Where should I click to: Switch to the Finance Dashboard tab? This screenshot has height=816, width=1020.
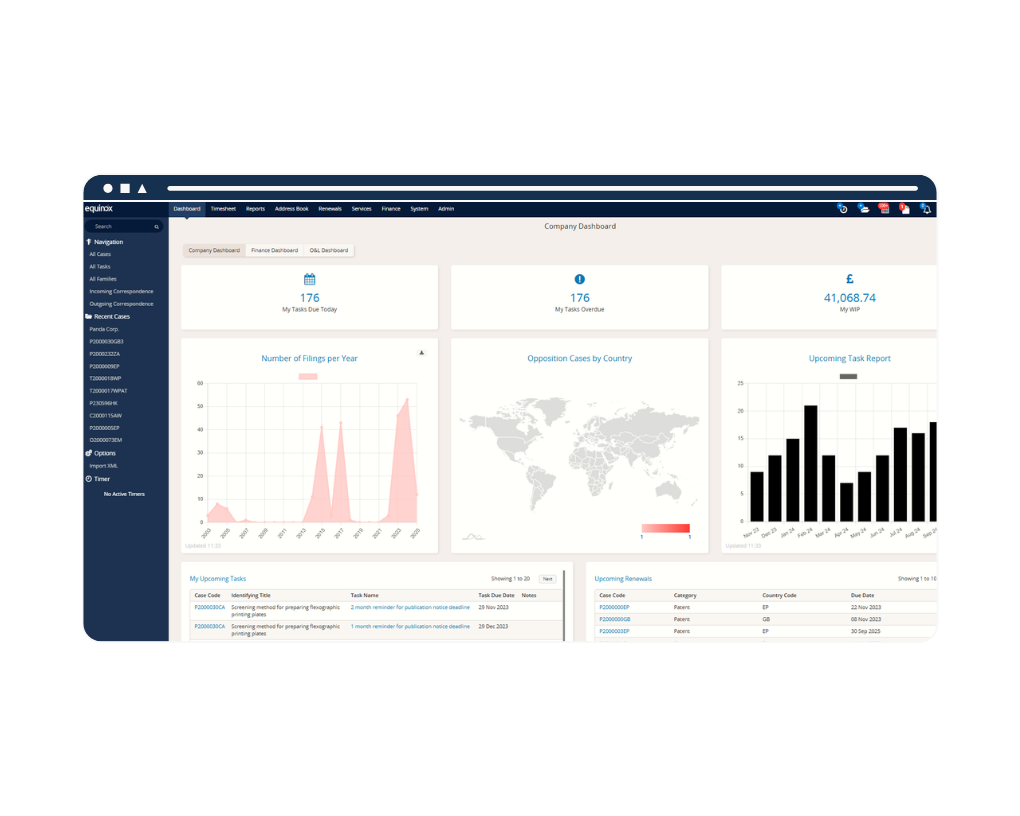coord(274,250)
